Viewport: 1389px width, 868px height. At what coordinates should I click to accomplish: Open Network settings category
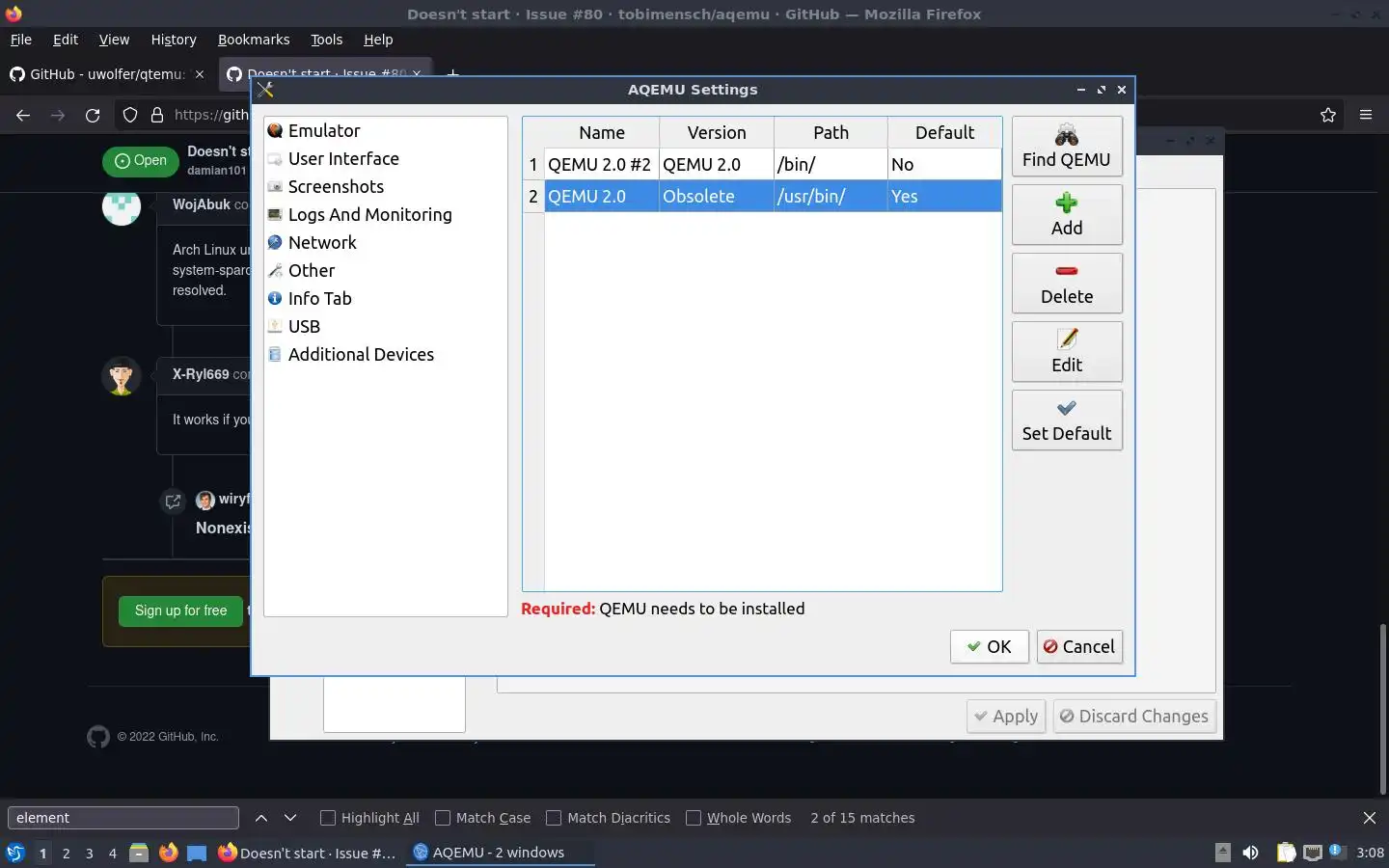(x=312, y=242)
